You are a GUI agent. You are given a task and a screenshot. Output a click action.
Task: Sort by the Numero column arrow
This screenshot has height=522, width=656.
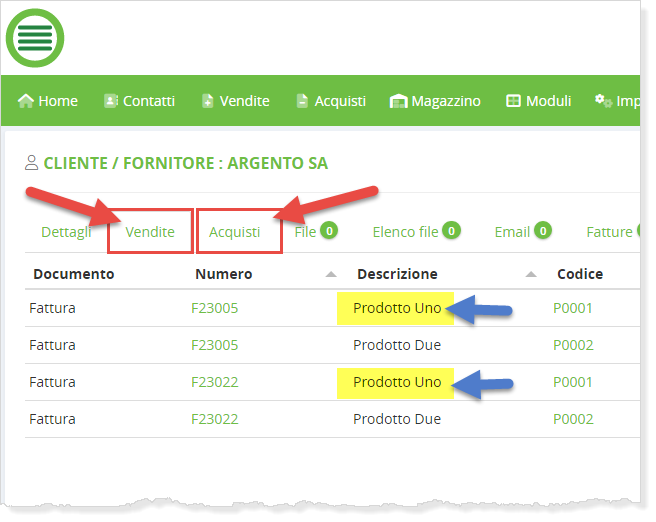331,274
